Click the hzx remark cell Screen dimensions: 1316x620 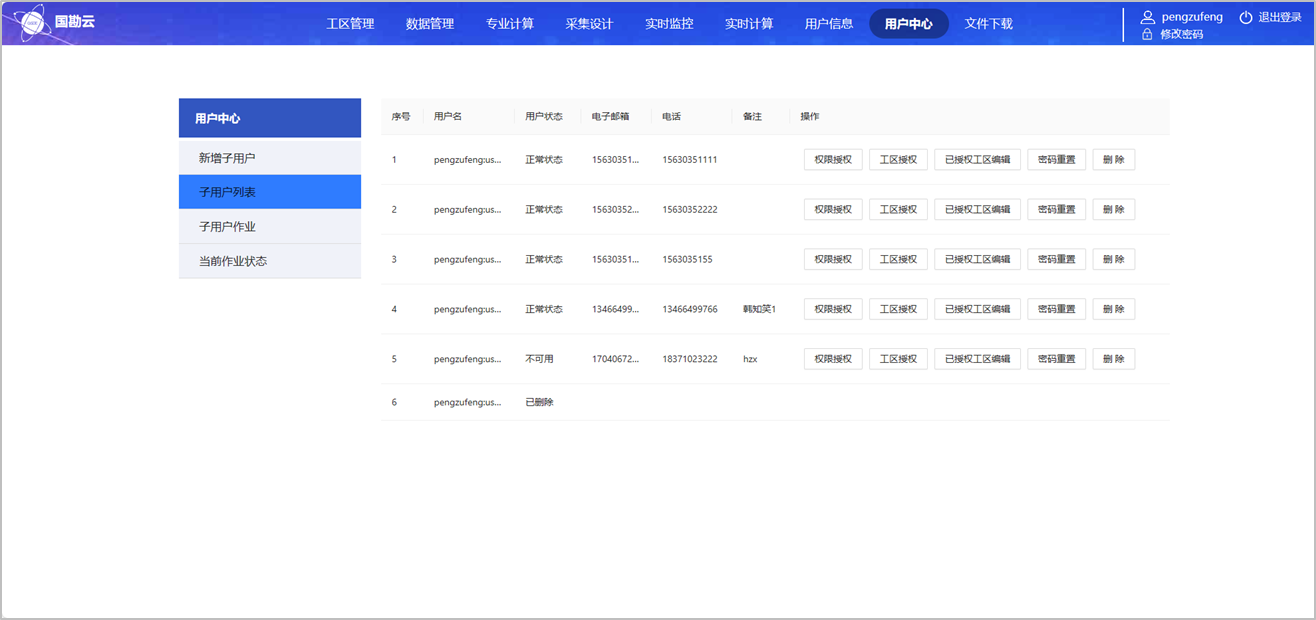coord(750,359)
